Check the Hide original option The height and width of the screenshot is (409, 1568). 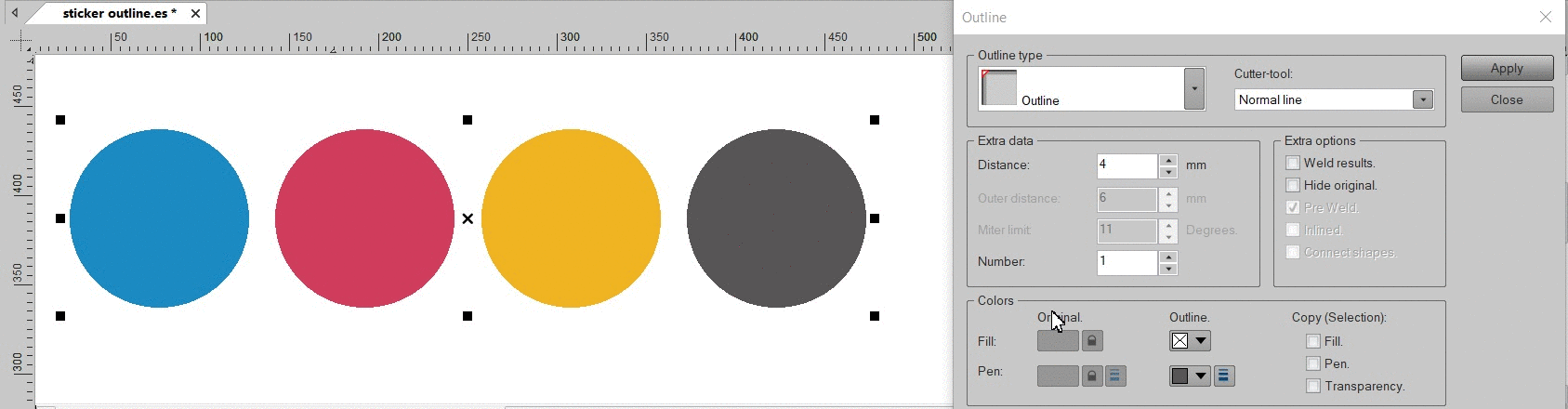click(x=1293, y=185)
